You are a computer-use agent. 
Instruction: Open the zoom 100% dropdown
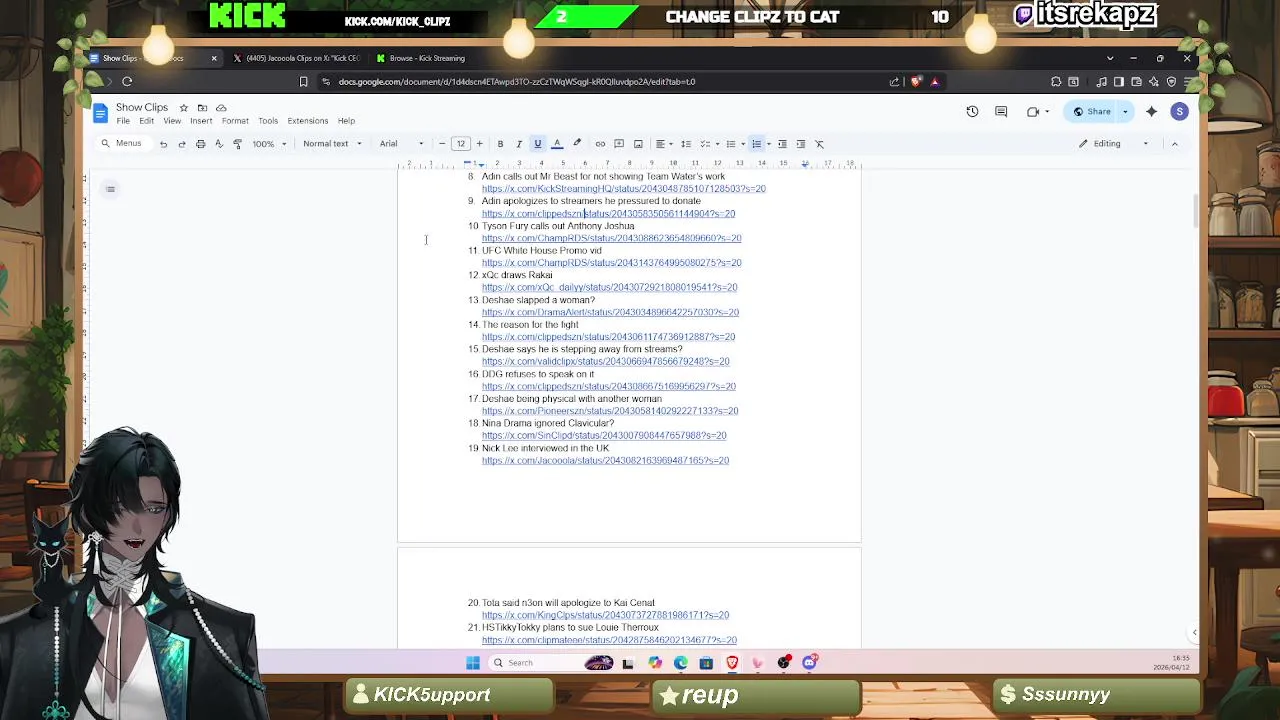(x=269, y=144)
